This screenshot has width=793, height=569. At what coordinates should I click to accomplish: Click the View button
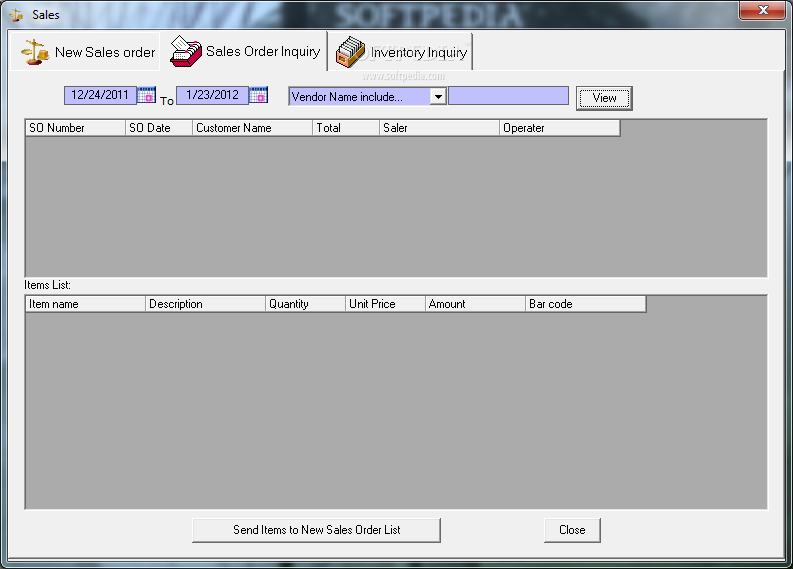pos(604,98)
